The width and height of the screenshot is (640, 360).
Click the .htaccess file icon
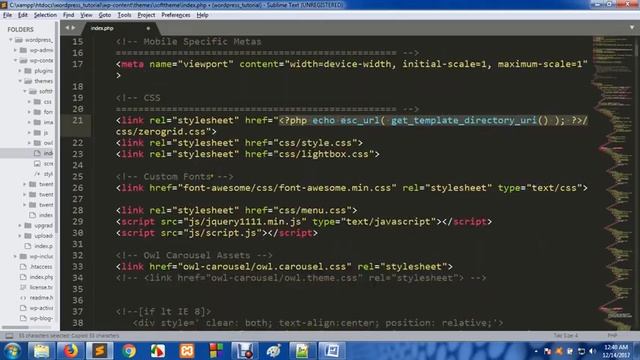click(23, 267)
